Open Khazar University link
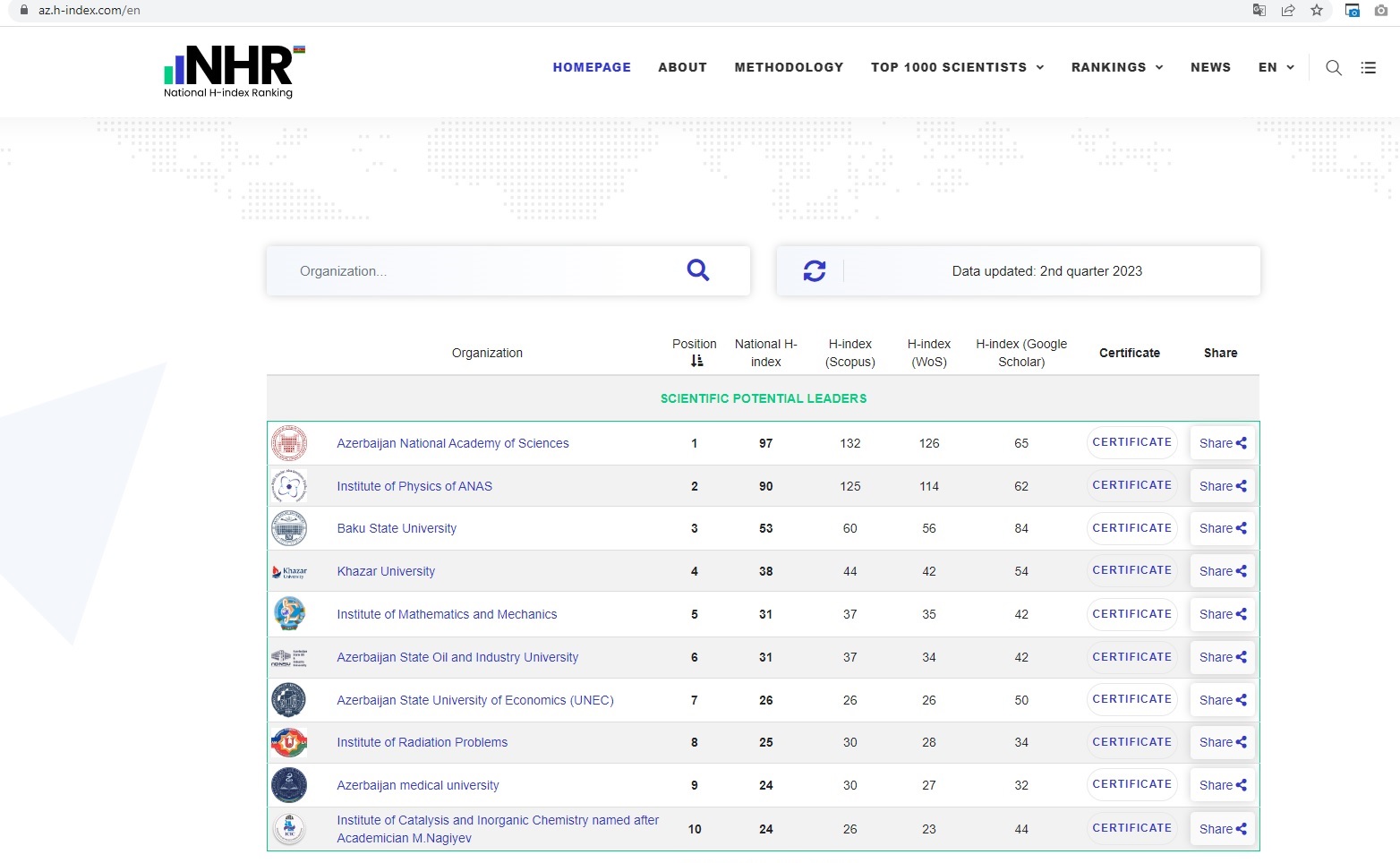 tap(386, 571)
